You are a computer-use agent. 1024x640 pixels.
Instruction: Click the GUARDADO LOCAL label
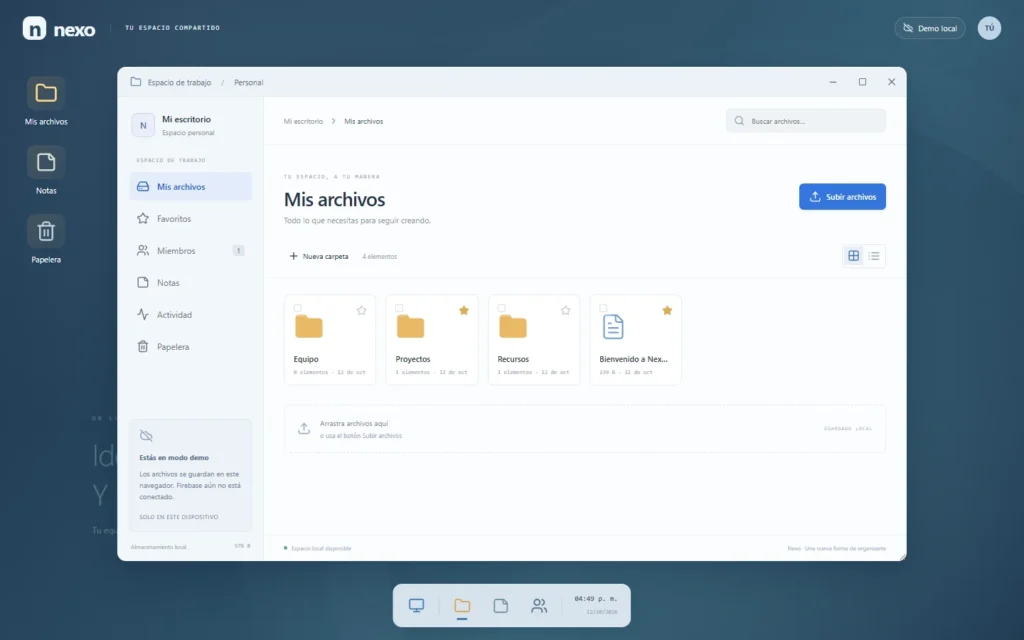click(848, 429)
